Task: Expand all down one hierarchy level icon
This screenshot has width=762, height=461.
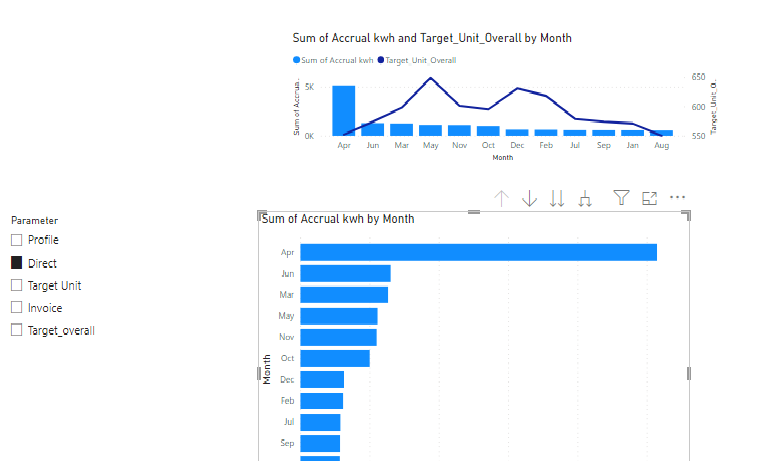Action: (x=585, y=198)
